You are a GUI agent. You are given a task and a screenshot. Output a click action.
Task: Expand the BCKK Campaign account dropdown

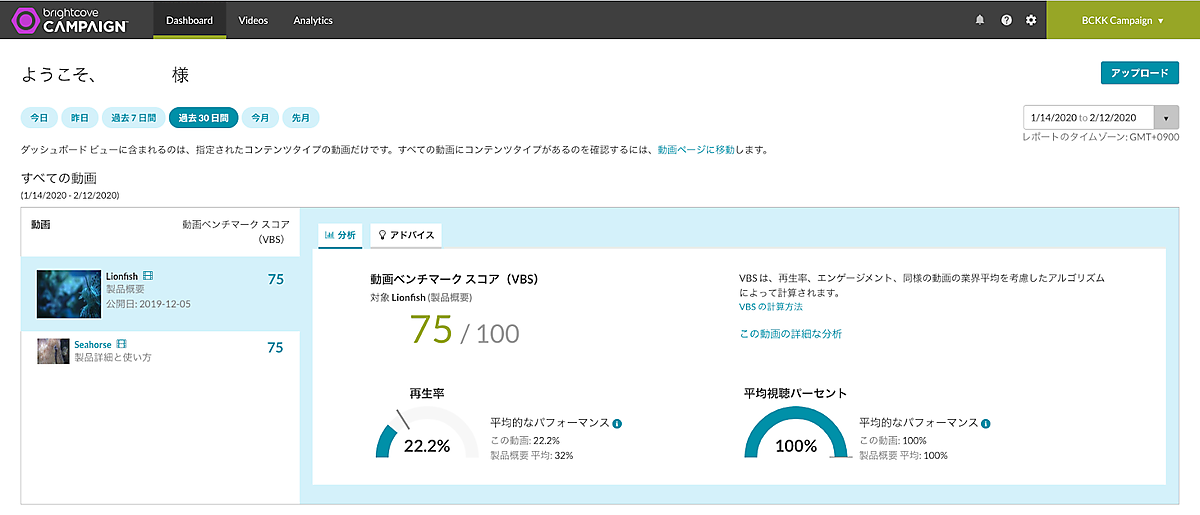point(1123,20)
